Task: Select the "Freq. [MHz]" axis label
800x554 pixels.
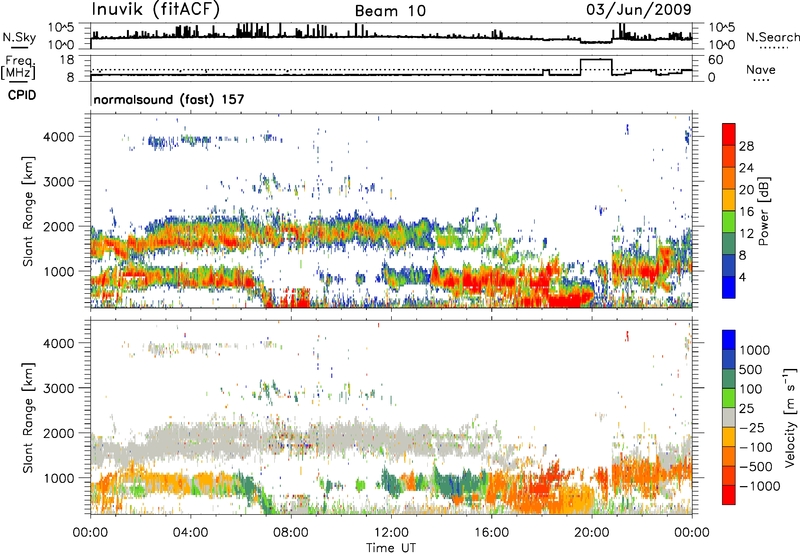Action: pos(18,67)
